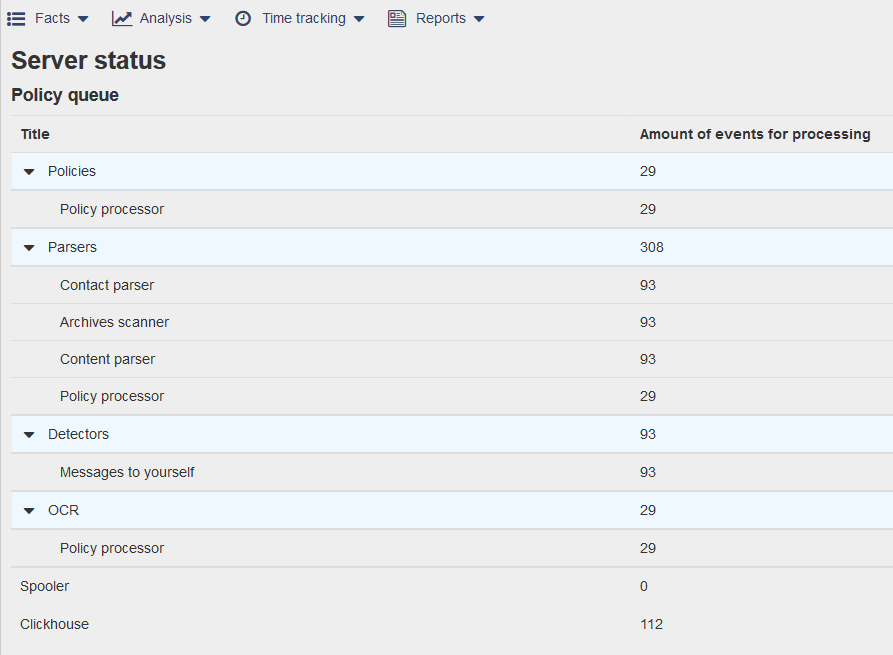Select the Content parser row

(107, 359)
